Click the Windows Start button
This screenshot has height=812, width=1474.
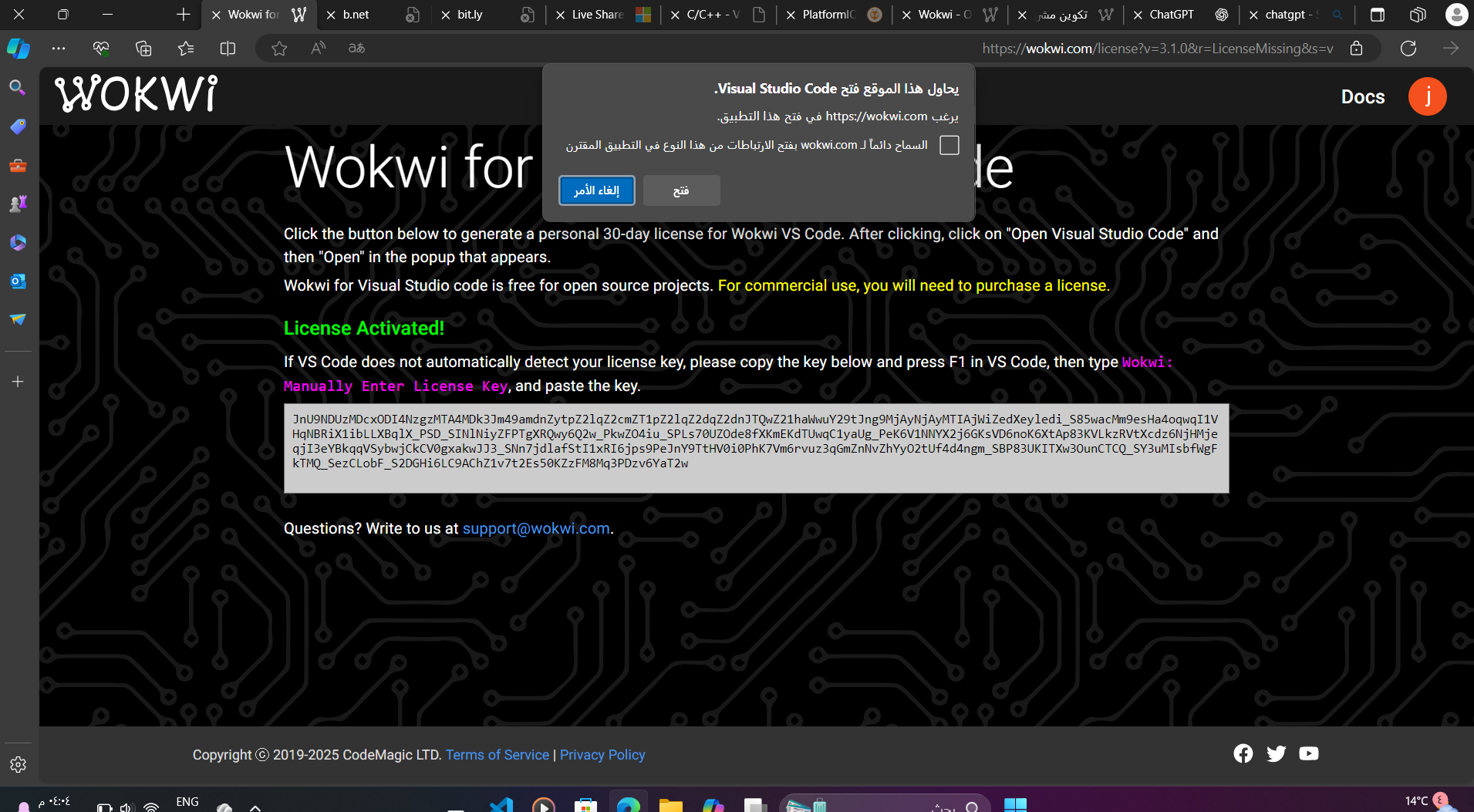click(1015, 804)
